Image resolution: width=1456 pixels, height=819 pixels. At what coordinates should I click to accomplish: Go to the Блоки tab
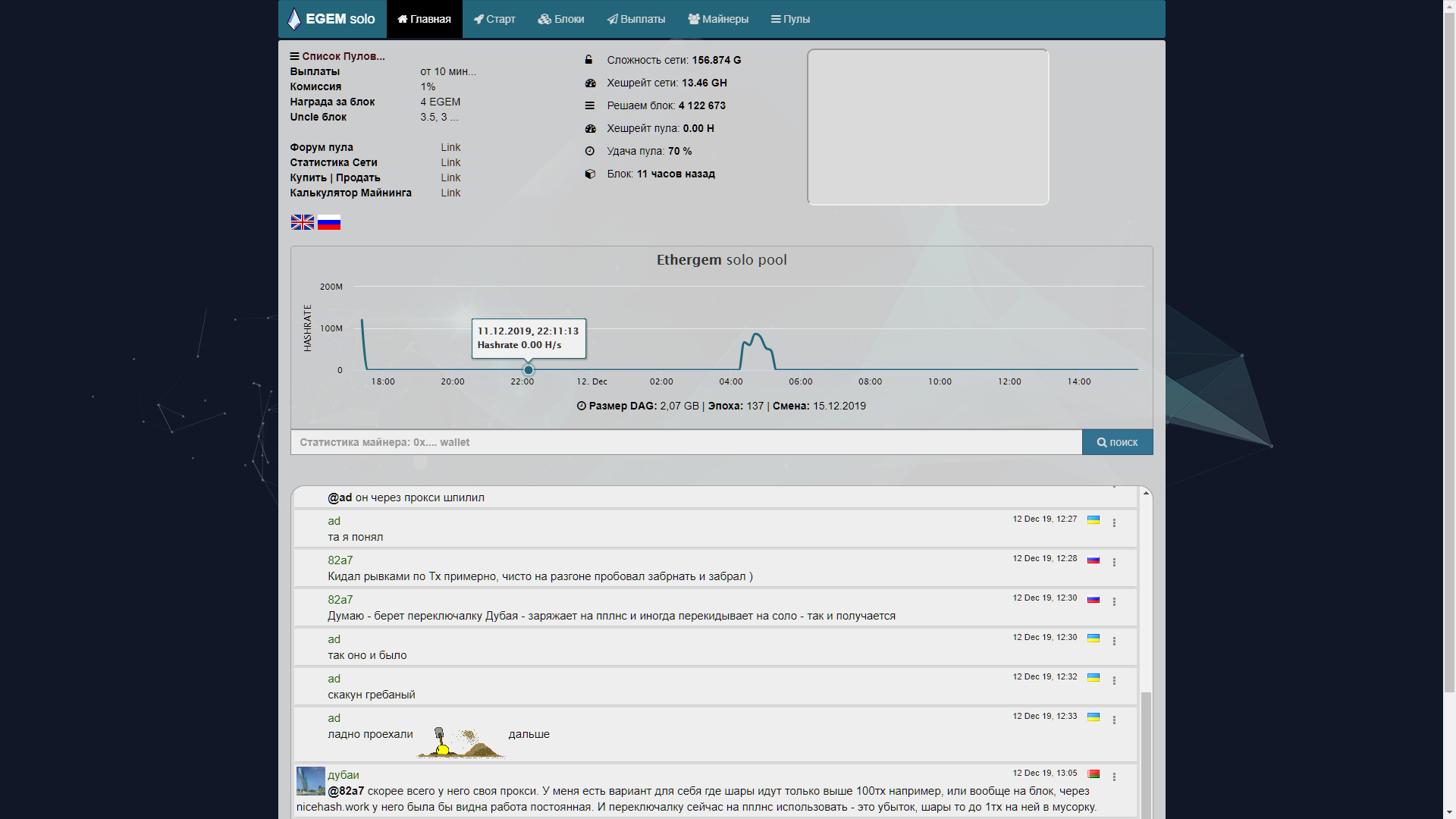pos(561,19)
